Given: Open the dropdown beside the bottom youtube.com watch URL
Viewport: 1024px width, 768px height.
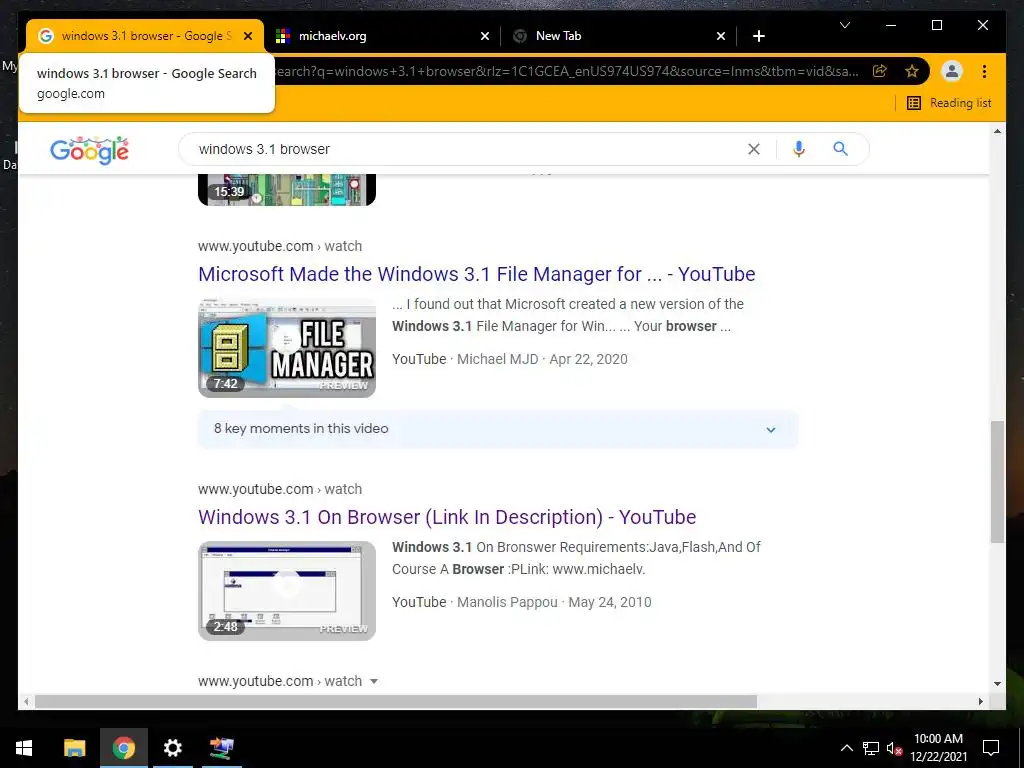Looking at the screenshot, I should point(374,681).
